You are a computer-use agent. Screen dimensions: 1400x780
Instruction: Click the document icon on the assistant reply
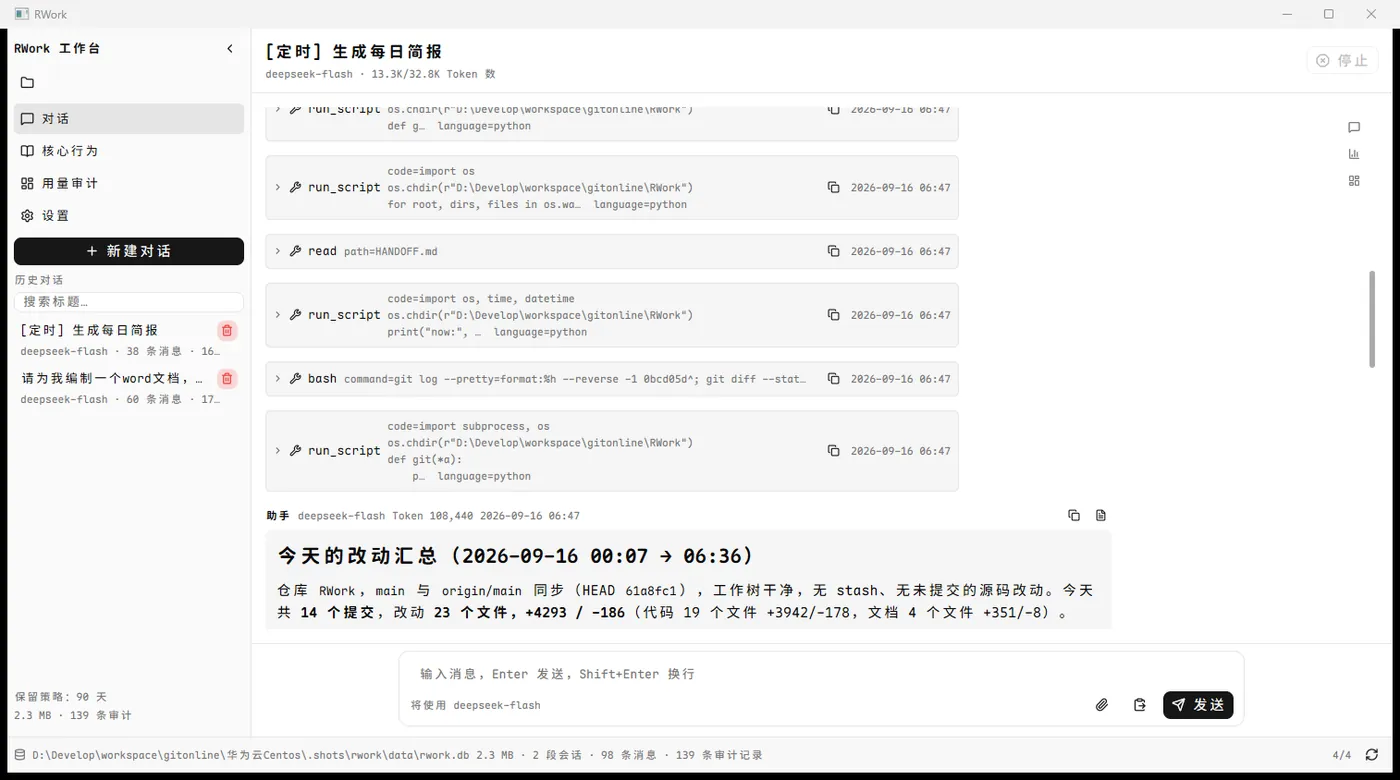1101,515
